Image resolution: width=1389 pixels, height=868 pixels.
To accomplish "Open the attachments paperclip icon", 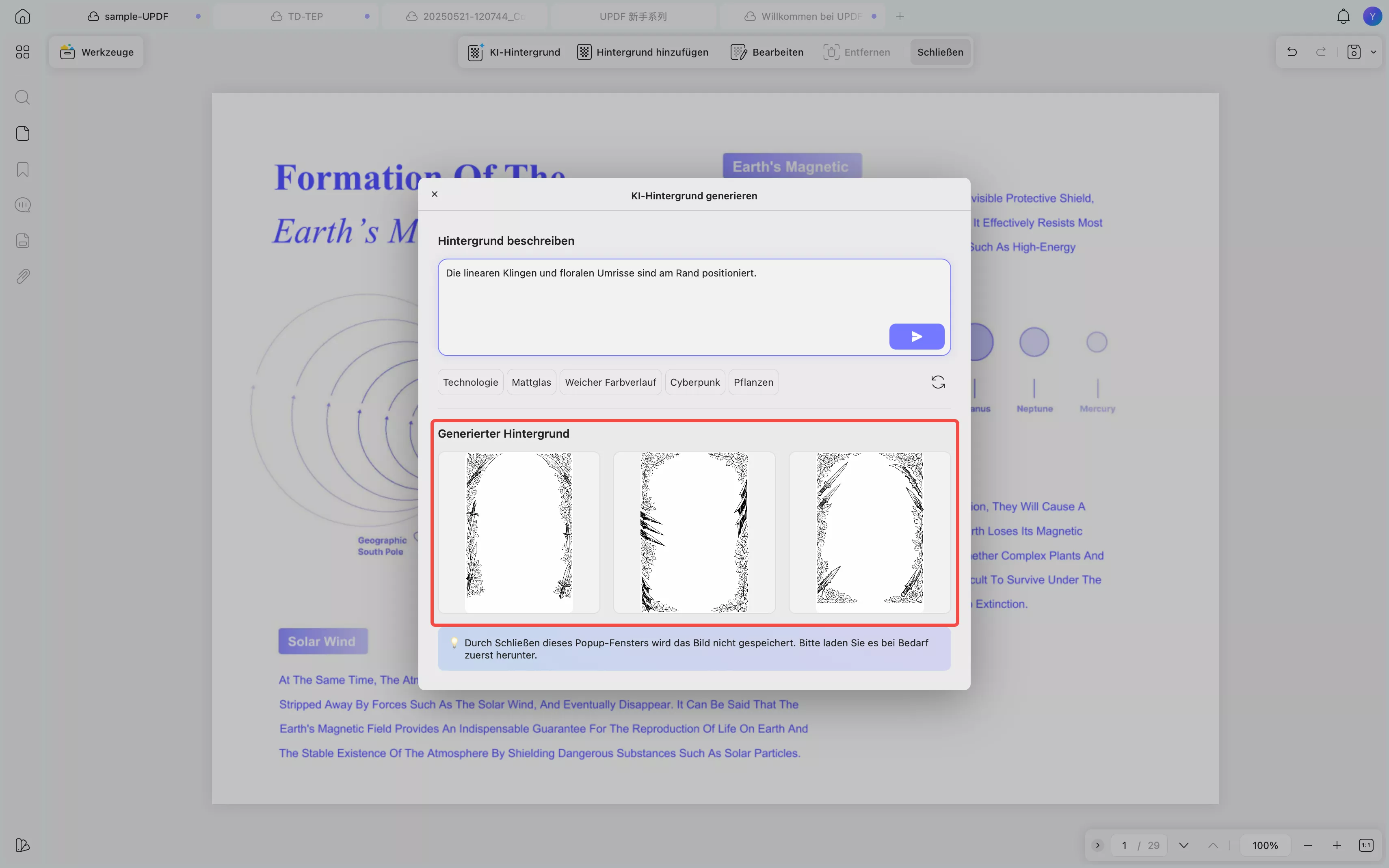I will click(22, 277).
